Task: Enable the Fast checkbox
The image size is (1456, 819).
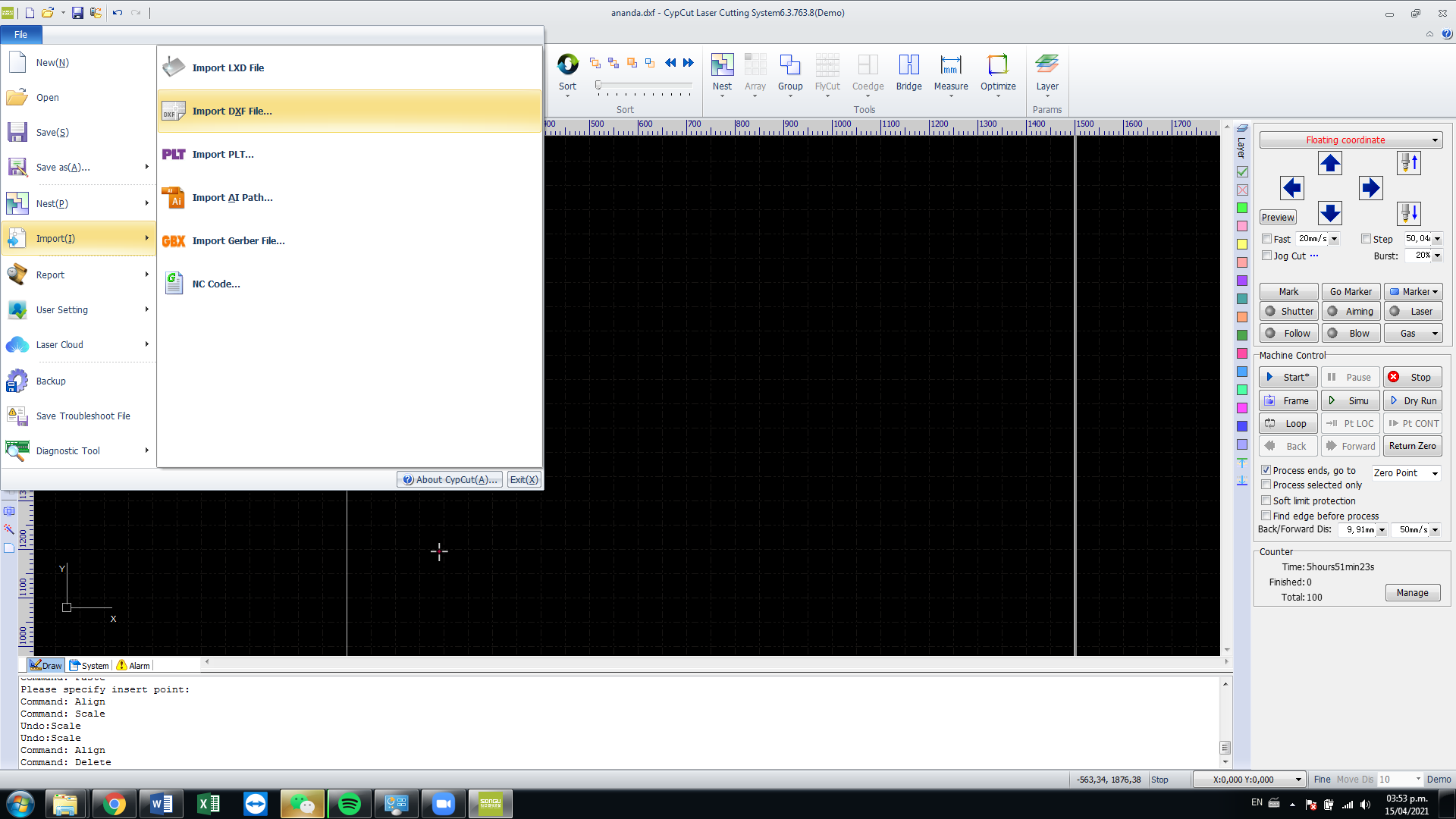Action: tap(1266, 239)
